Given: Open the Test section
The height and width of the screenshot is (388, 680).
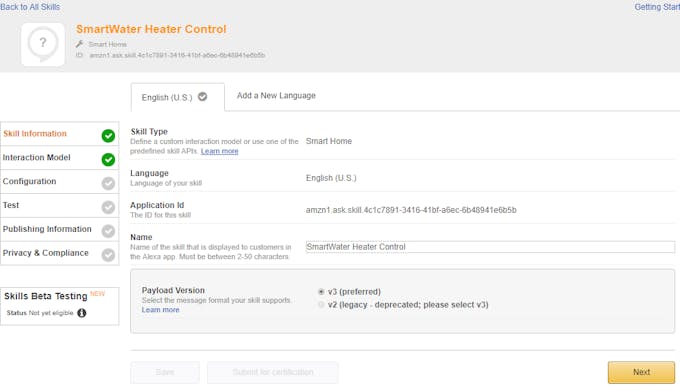Looking at the screenshot, I should (59, 205).
